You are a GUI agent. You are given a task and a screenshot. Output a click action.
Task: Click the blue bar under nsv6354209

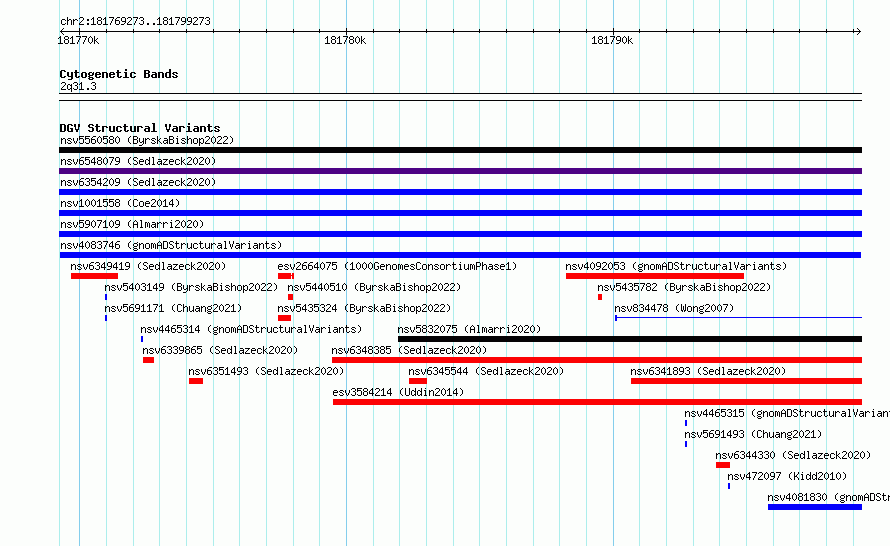pos(460,192)
